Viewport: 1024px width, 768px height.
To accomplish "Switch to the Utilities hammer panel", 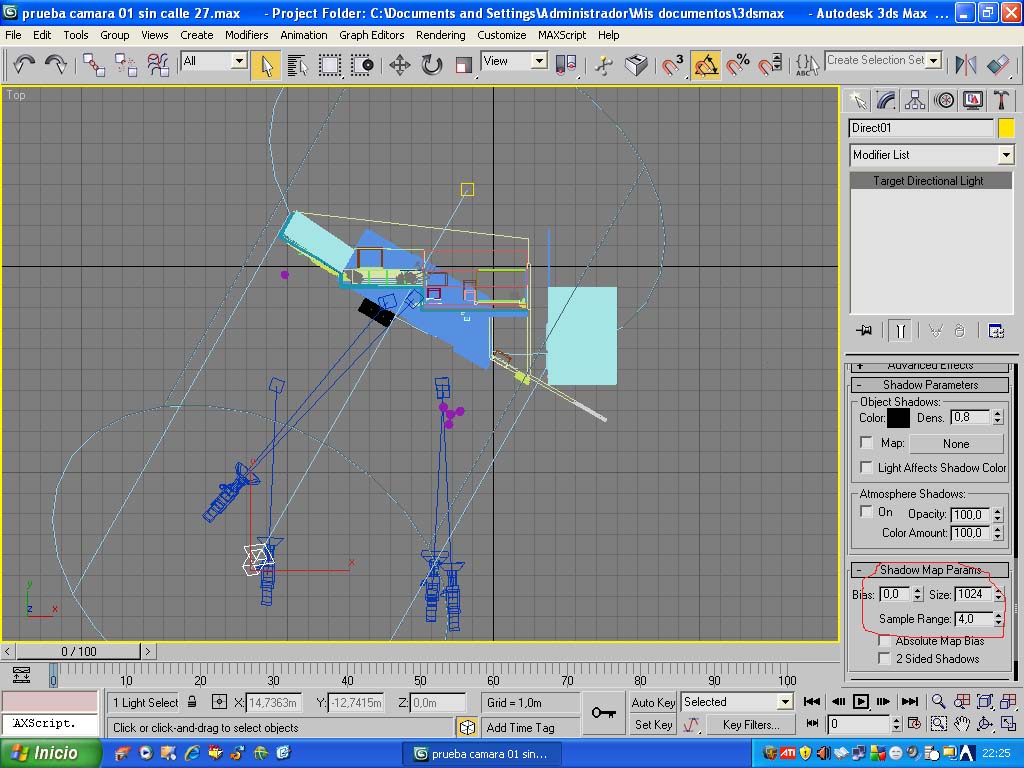I will pyautogui.click(x=1001, y=100).
